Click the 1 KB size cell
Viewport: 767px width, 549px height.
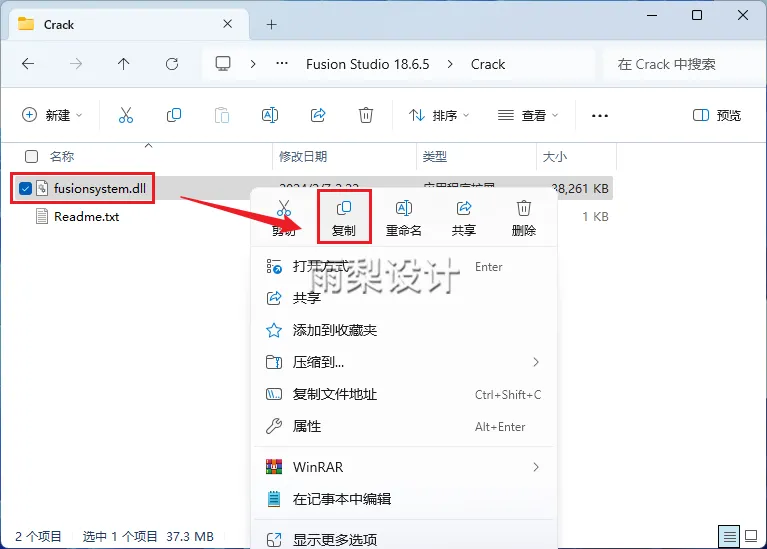[x=595, y=216]
